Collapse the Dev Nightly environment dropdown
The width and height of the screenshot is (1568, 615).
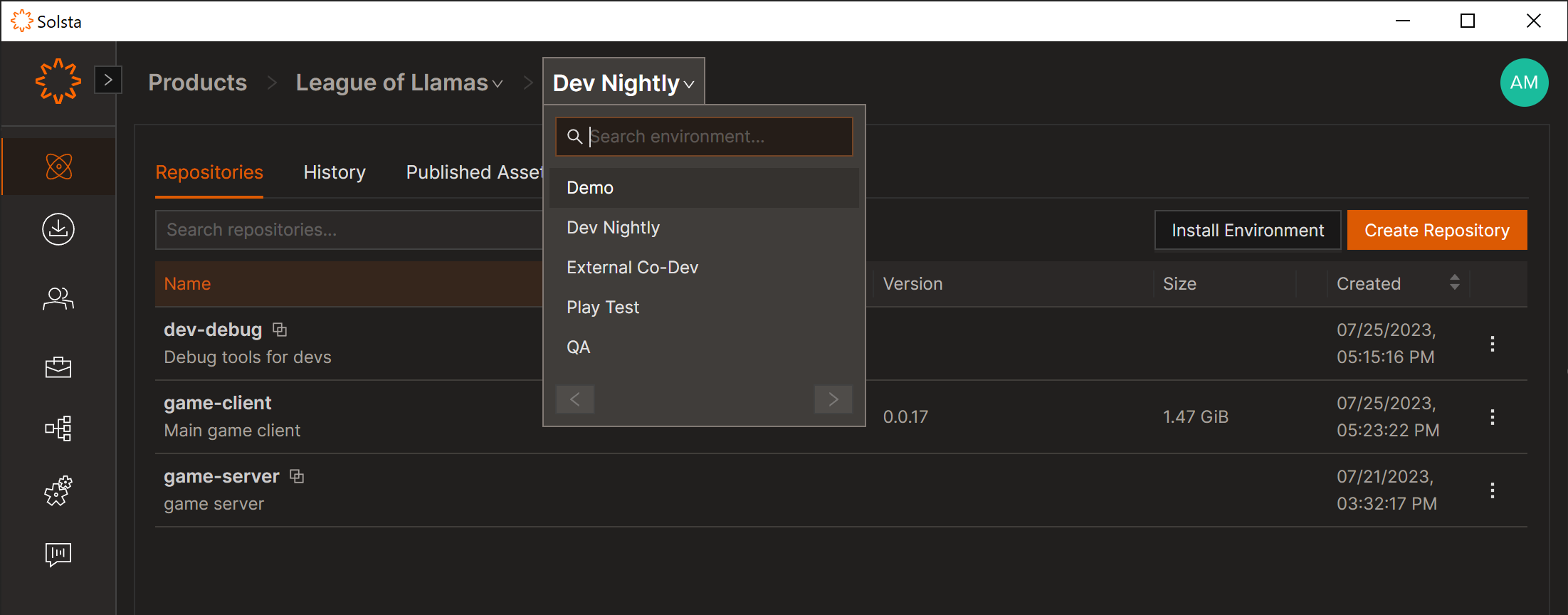click(623, 83)
